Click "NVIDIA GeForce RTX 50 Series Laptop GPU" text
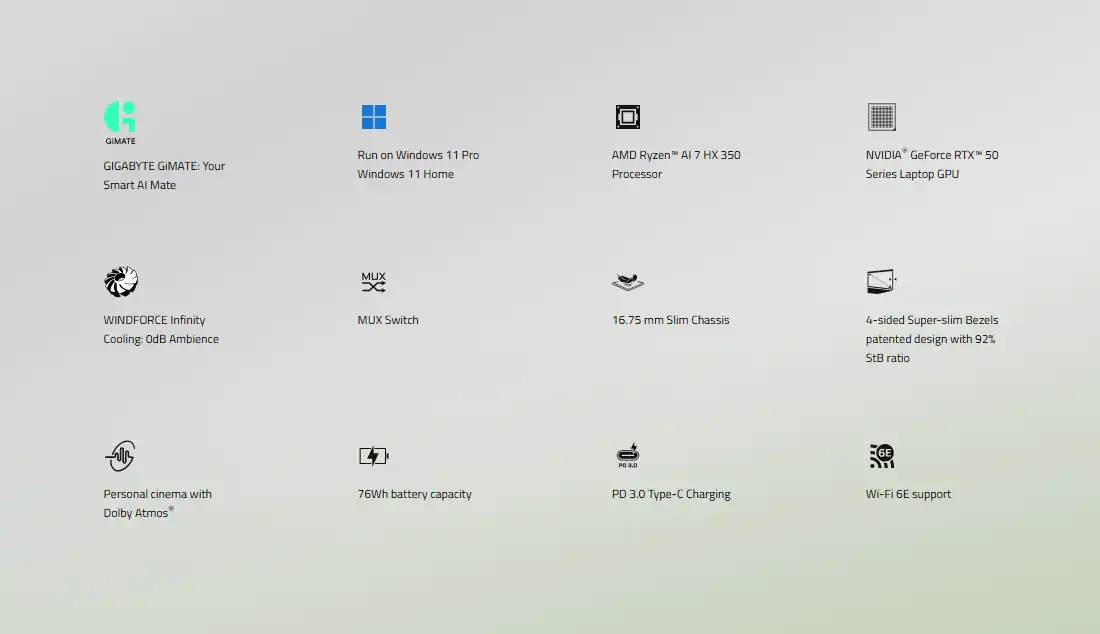Screen dimensions: 1100x634 932,164
